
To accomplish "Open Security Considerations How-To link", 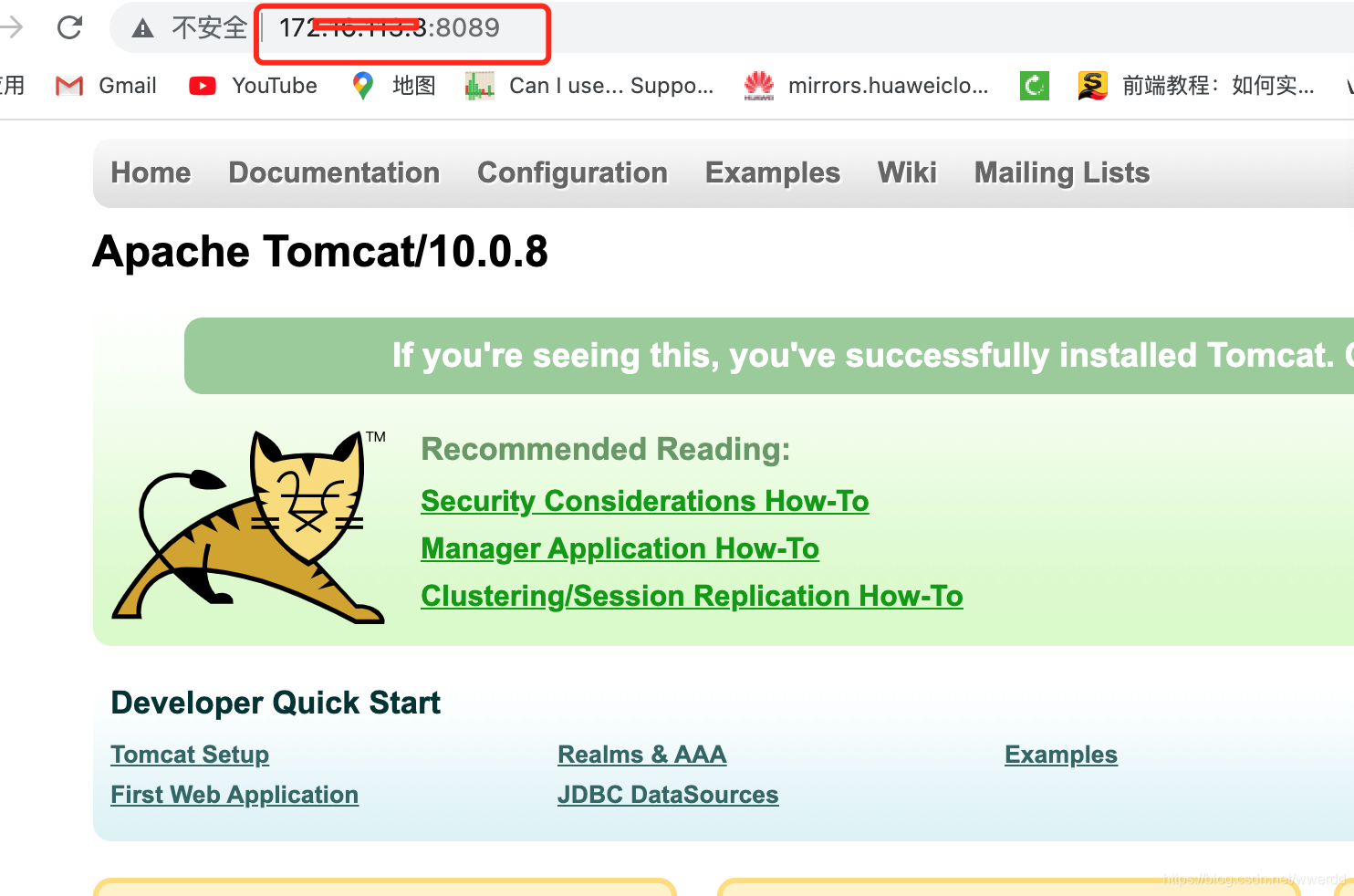I will pyautogui.click(x=645, y=501).
